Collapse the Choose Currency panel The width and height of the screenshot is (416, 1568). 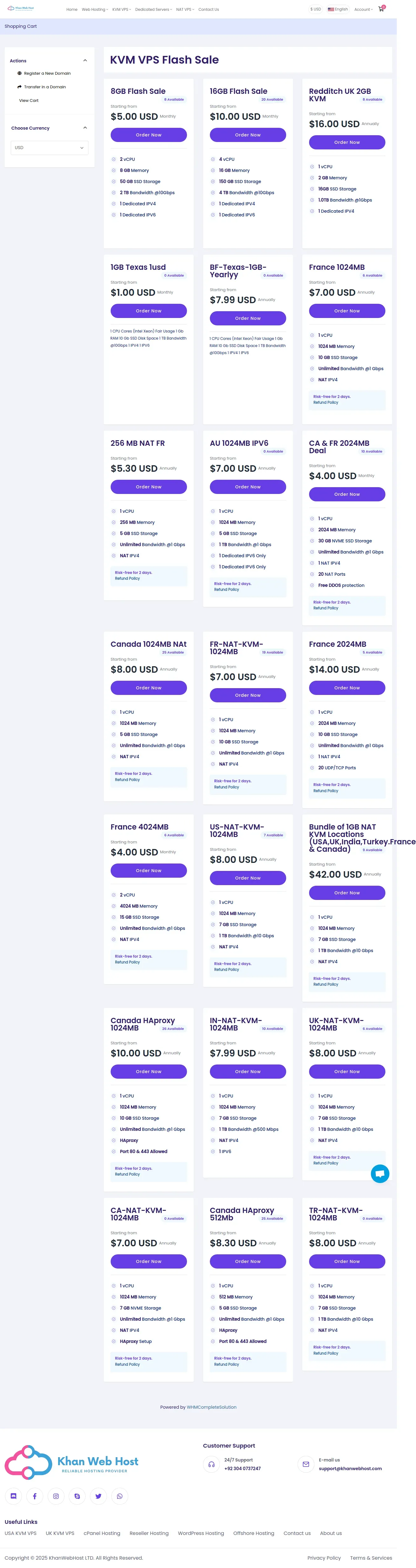pos(85,128)
